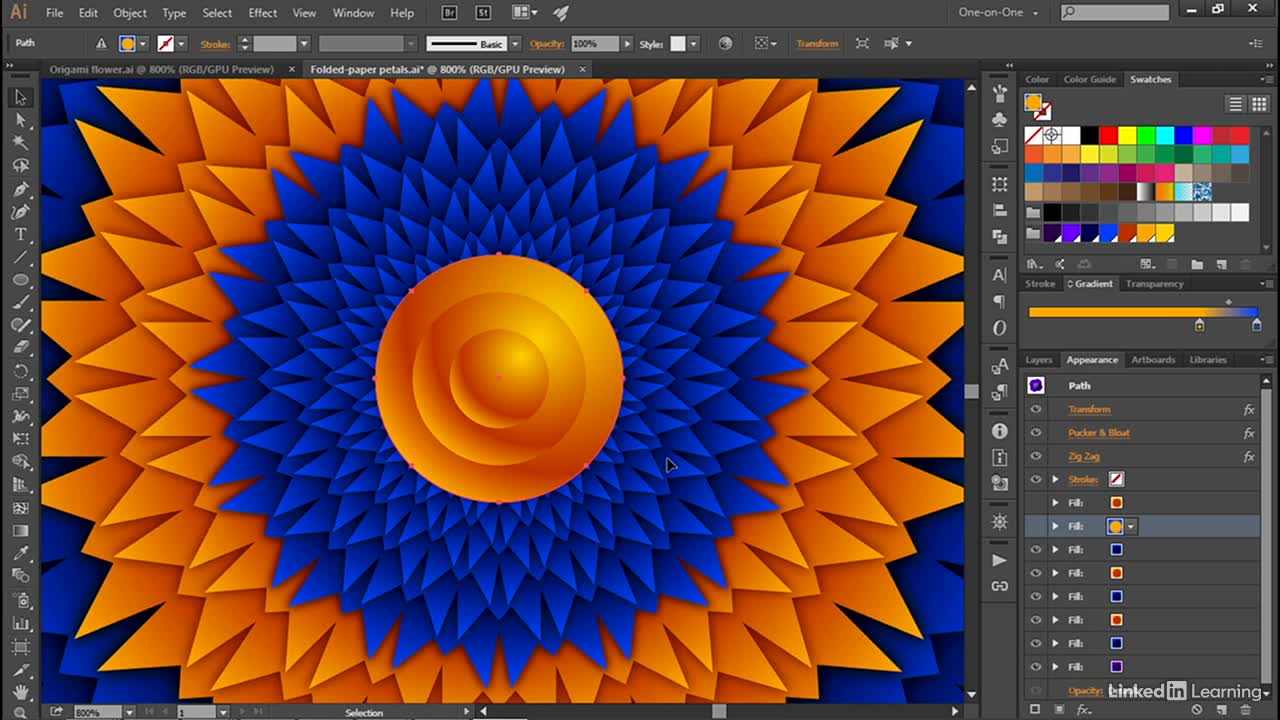Open the Window menu
1280x720 pixels.
[x=353, y=13]
